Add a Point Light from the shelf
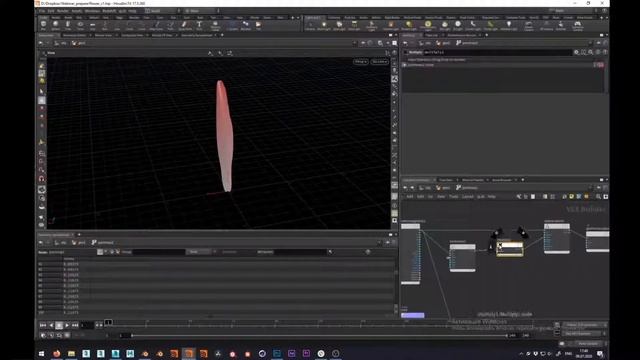 point(324,26)
